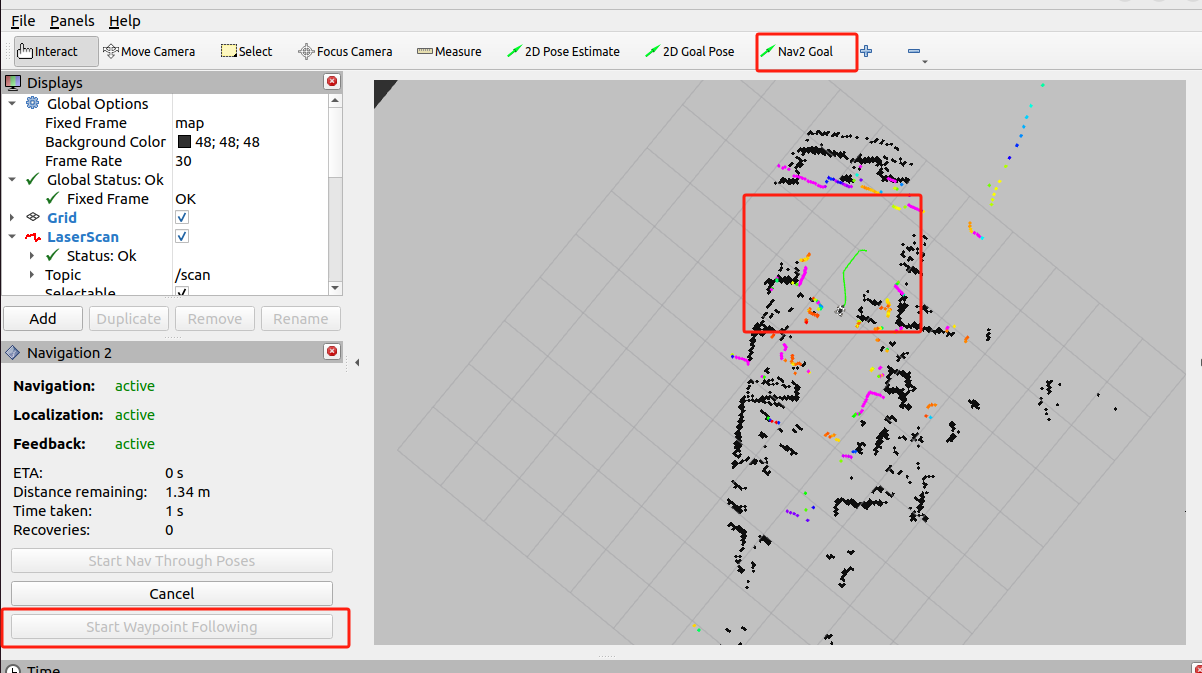Open the File menu
1202x673 pixels.
click(x=23, y=21)
